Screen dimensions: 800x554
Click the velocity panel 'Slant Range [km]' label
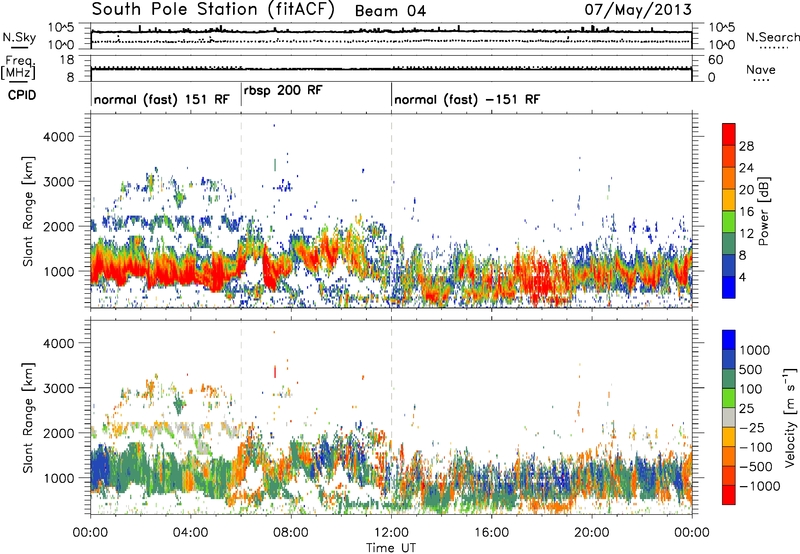pos(28,417)
